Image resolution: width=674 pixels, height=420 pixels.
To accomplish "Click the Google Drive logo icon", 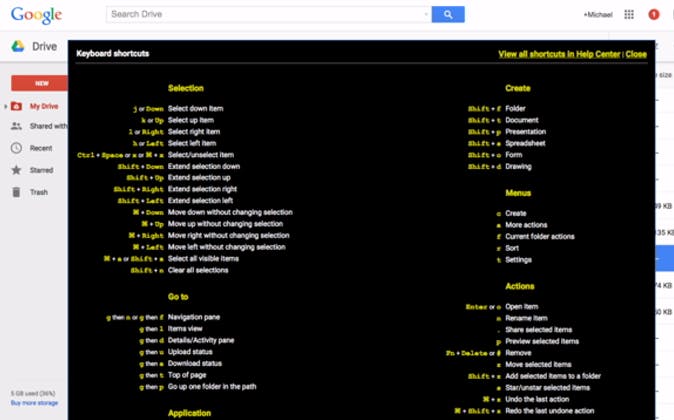I will 18,46.
